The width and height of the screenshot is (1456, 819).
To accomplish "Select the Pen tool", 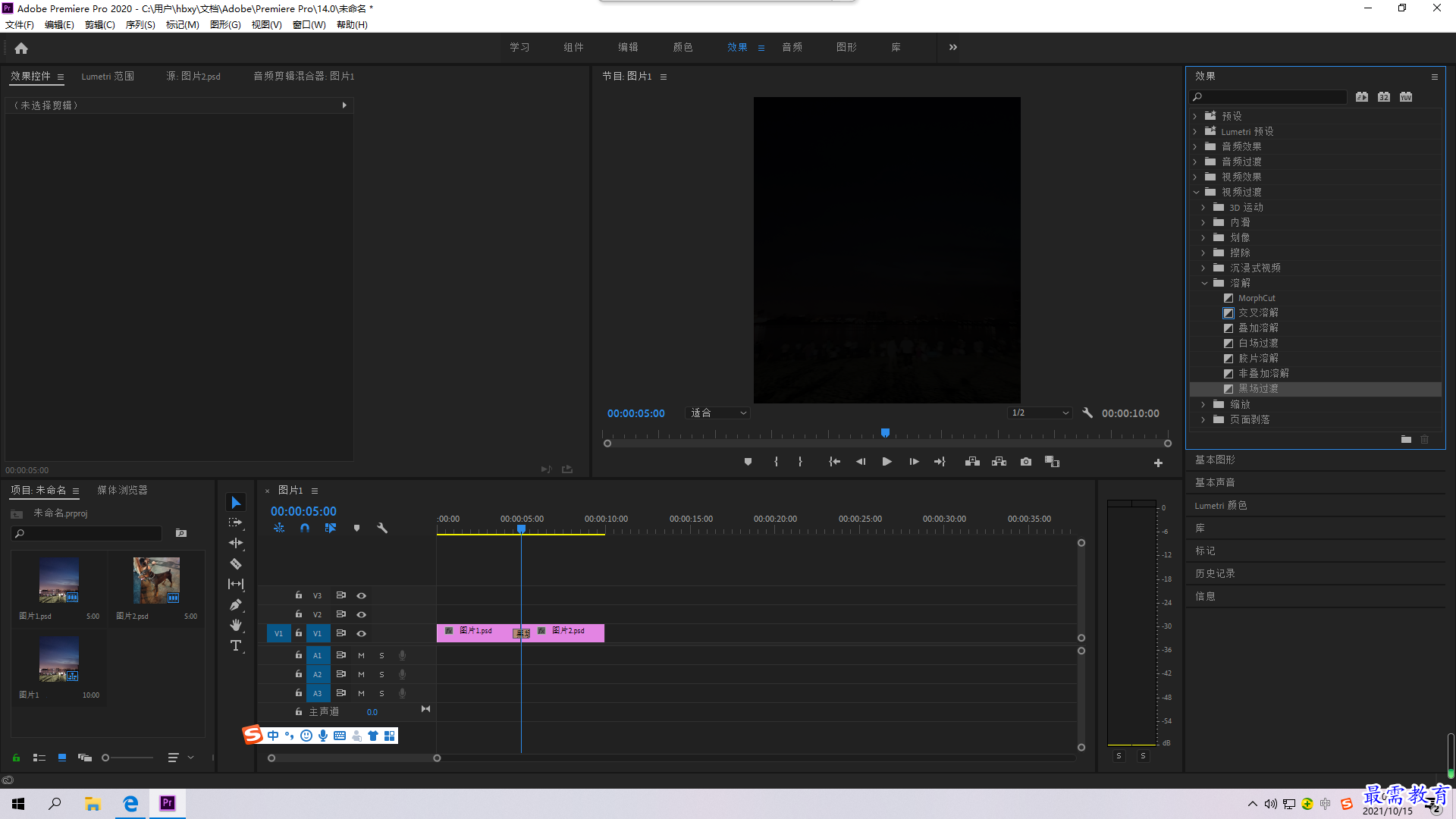I will click(236, 604).
